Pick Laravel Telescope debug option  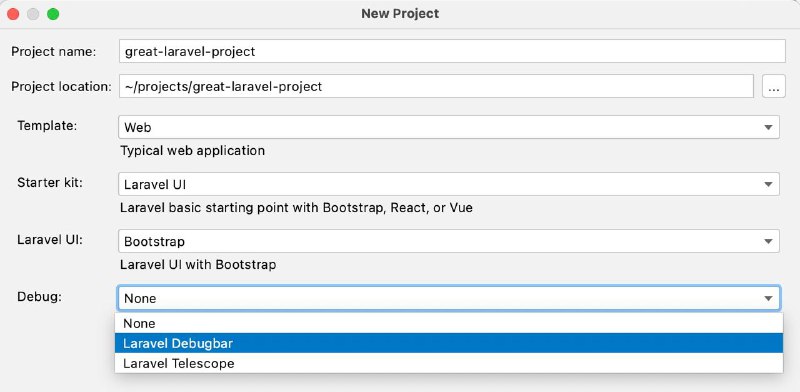tap(449, 363)
